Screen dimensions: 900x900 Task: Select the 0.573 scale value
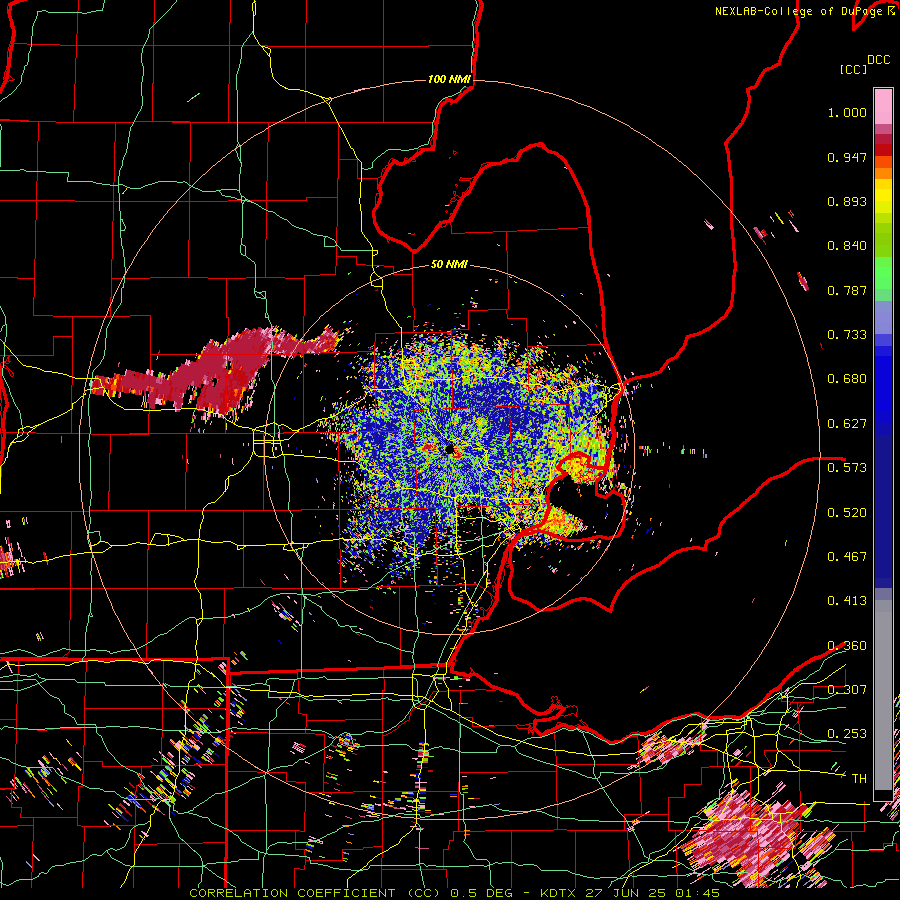click(847, 468)
